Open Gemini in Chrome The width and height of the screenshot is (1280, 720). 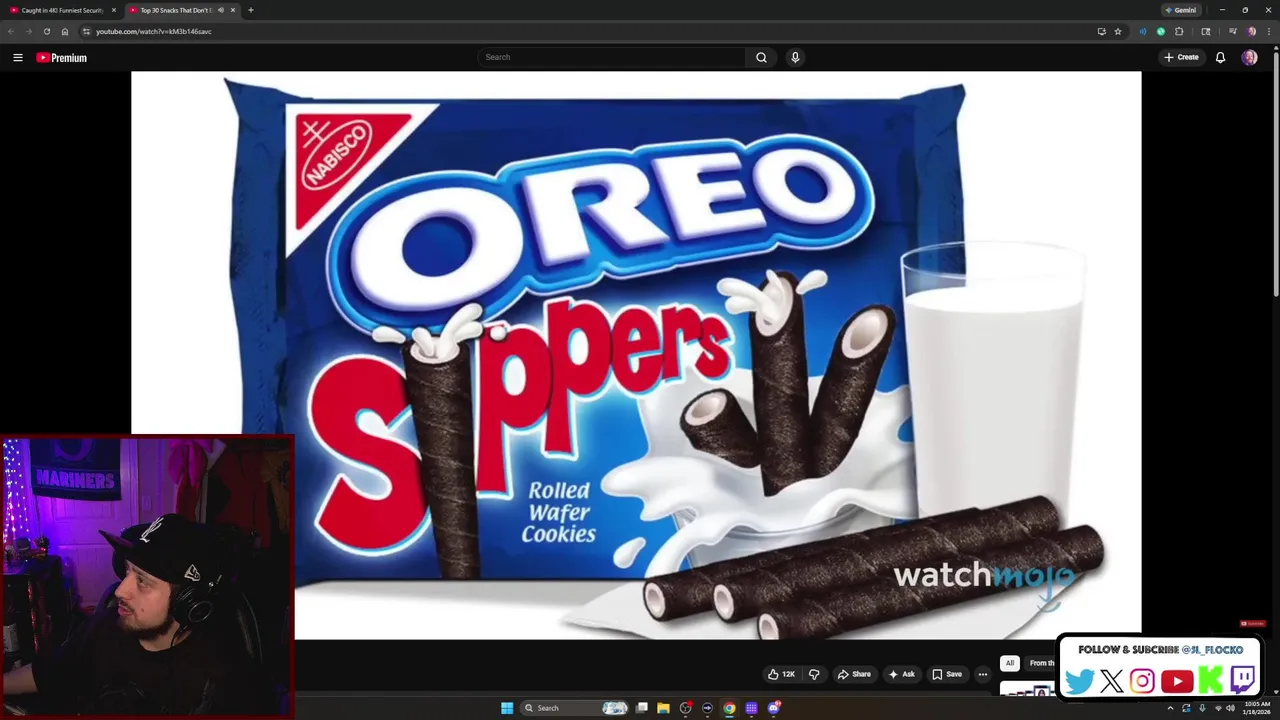[1181, 10]
